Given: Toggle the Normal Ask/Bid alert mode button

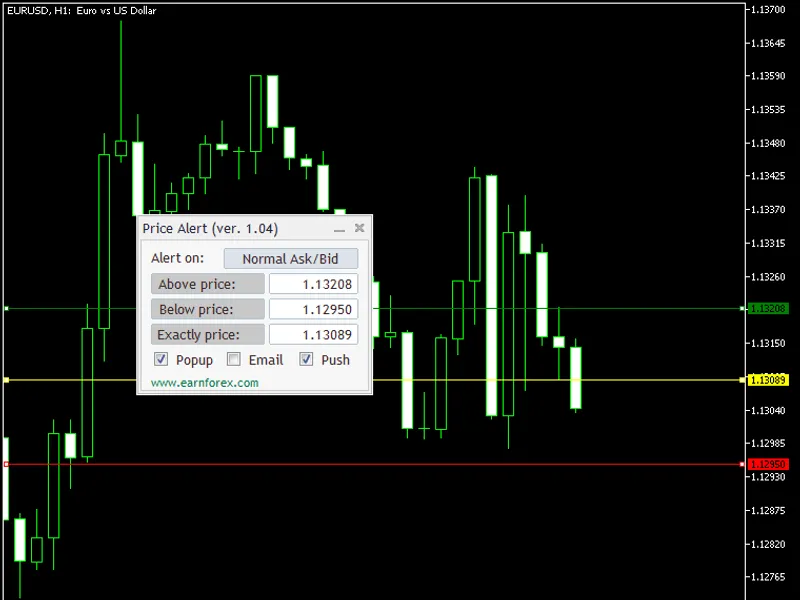Looking at the screenshot, I should pyautogui.click(x=291, y=259).
